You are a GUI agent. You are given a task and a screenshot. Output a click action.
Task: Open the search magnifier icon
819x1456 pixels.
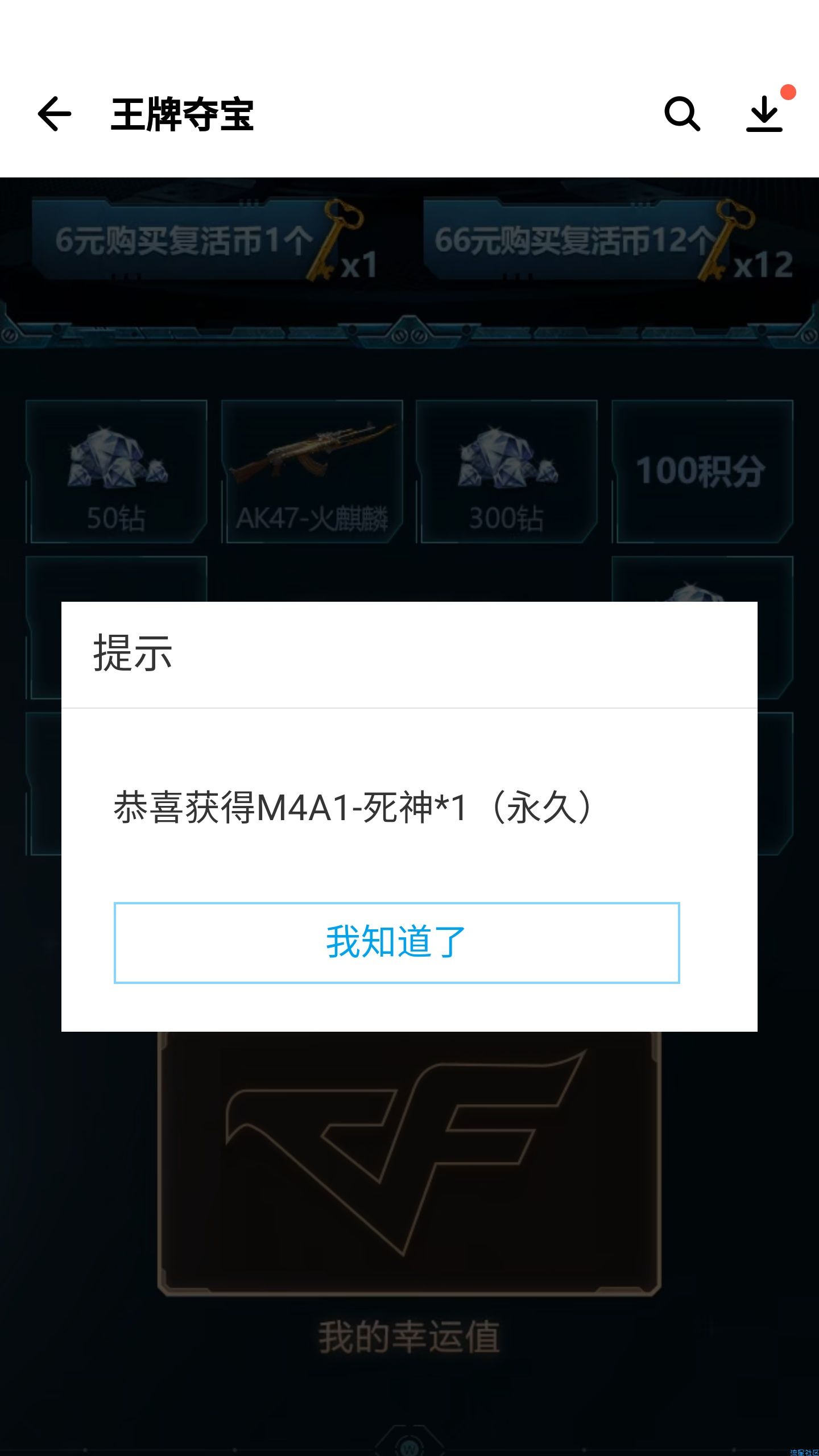tap(682, 114)
